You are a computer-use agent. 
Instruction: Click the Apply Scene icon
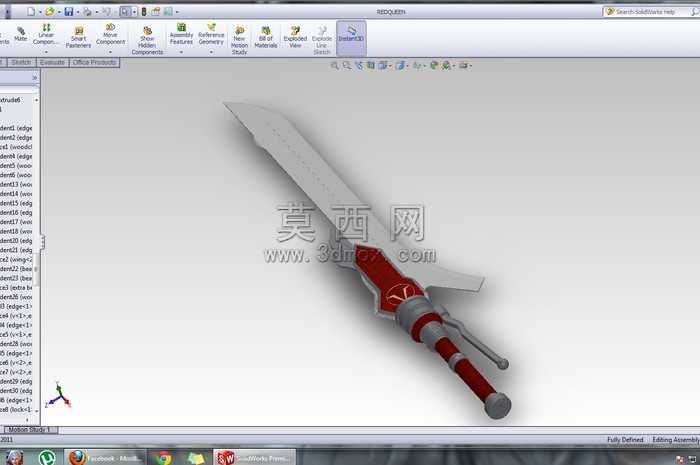446,66
